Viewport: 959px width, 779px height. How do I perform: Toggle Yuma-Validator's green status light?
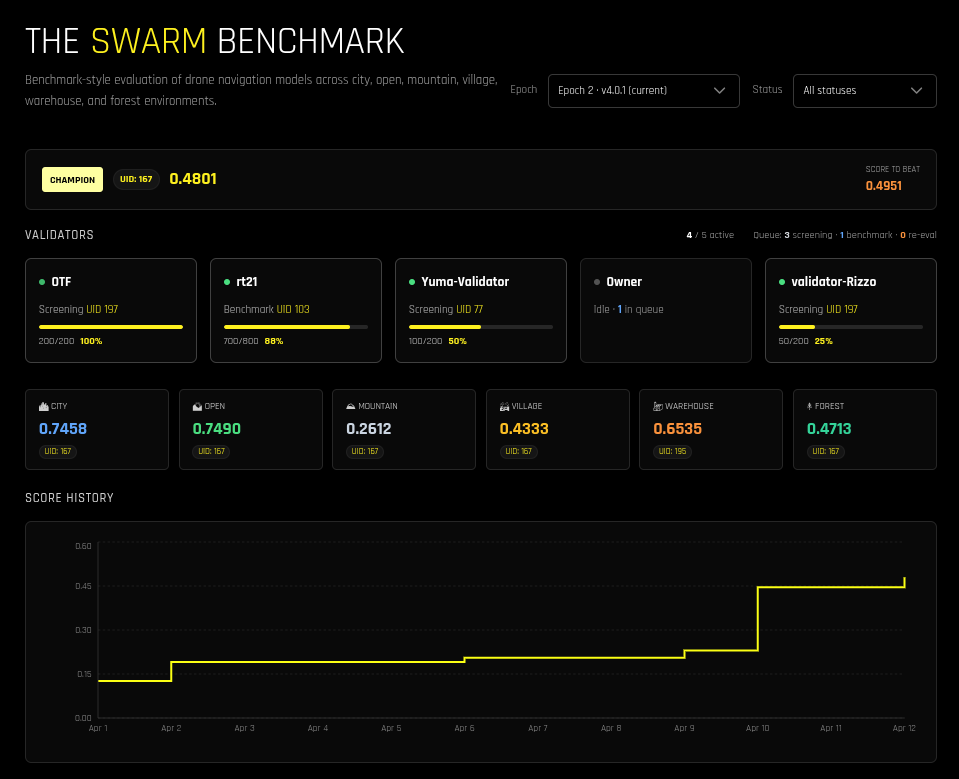410,281
